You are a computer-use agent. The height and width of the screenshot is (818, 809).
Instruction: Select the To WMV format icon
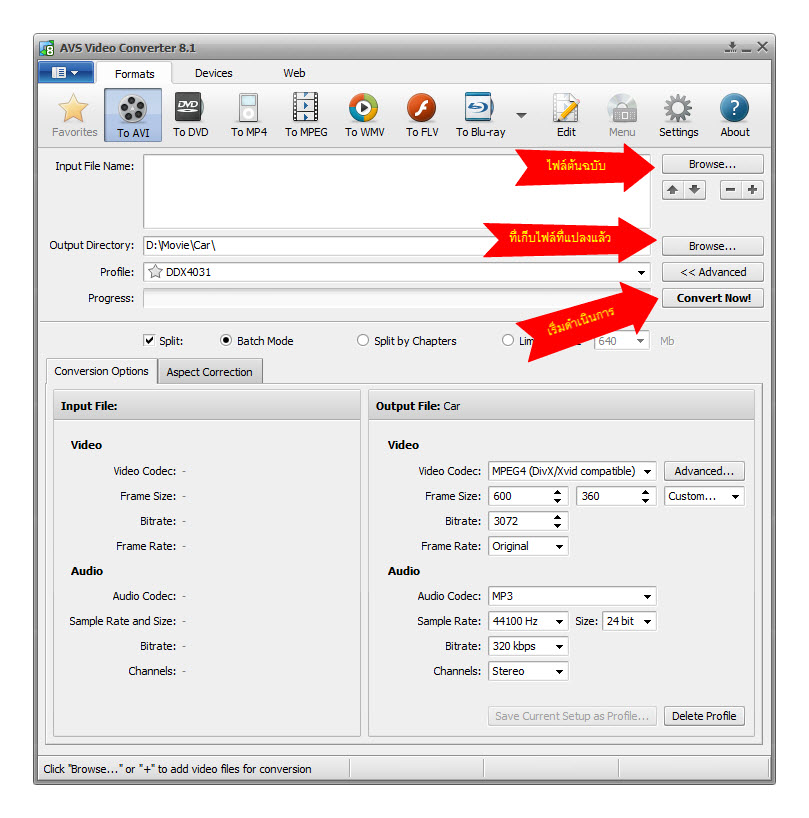[364, 115]
